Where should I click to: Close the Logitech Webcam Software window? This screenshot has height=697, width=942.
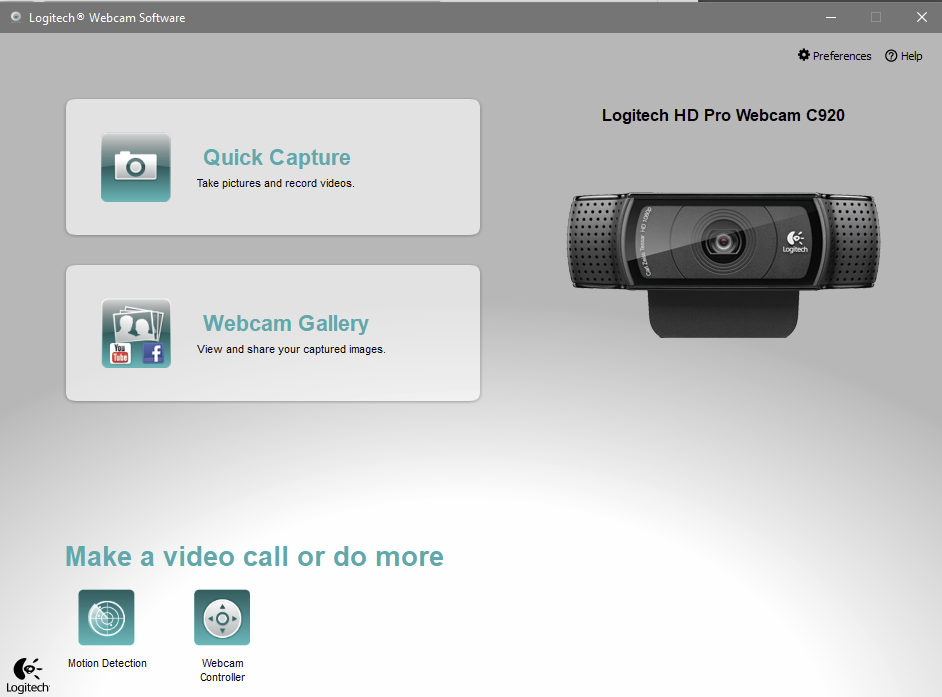922,17
